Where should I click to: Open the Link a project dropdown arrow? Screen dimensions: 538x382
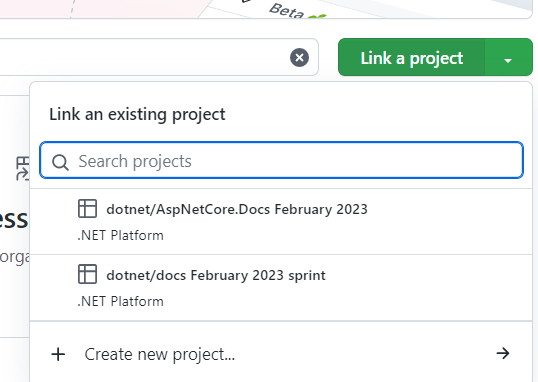pos(508,57)
